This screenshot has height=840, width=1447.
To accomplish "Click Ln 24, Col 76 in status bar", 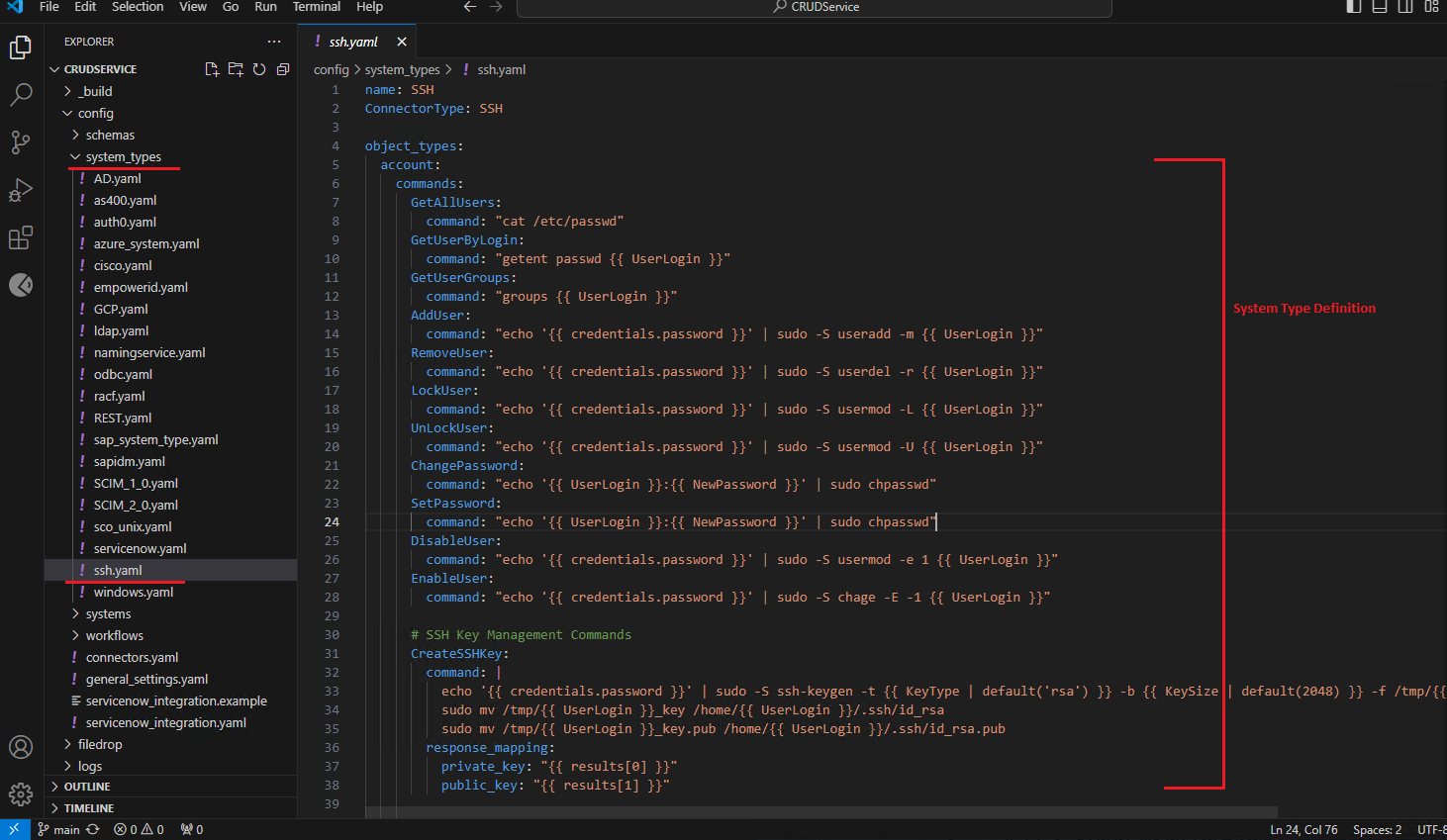I will [x=1303, y=829].
